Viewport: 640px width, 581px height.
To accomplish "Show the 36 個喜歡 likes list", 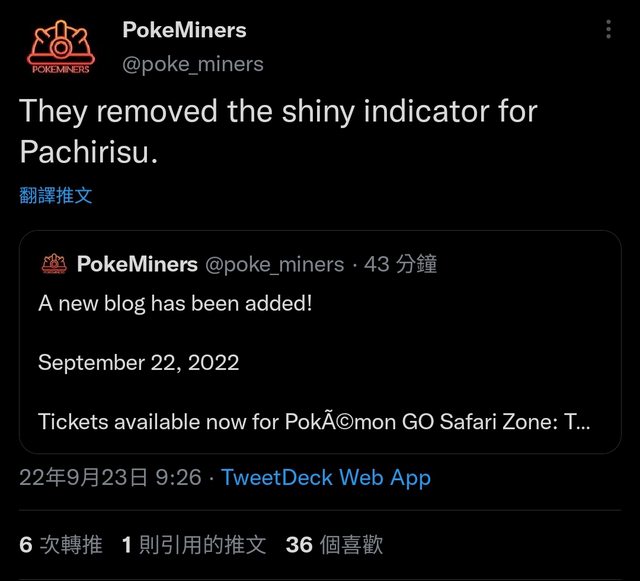I will pos(334,545).
